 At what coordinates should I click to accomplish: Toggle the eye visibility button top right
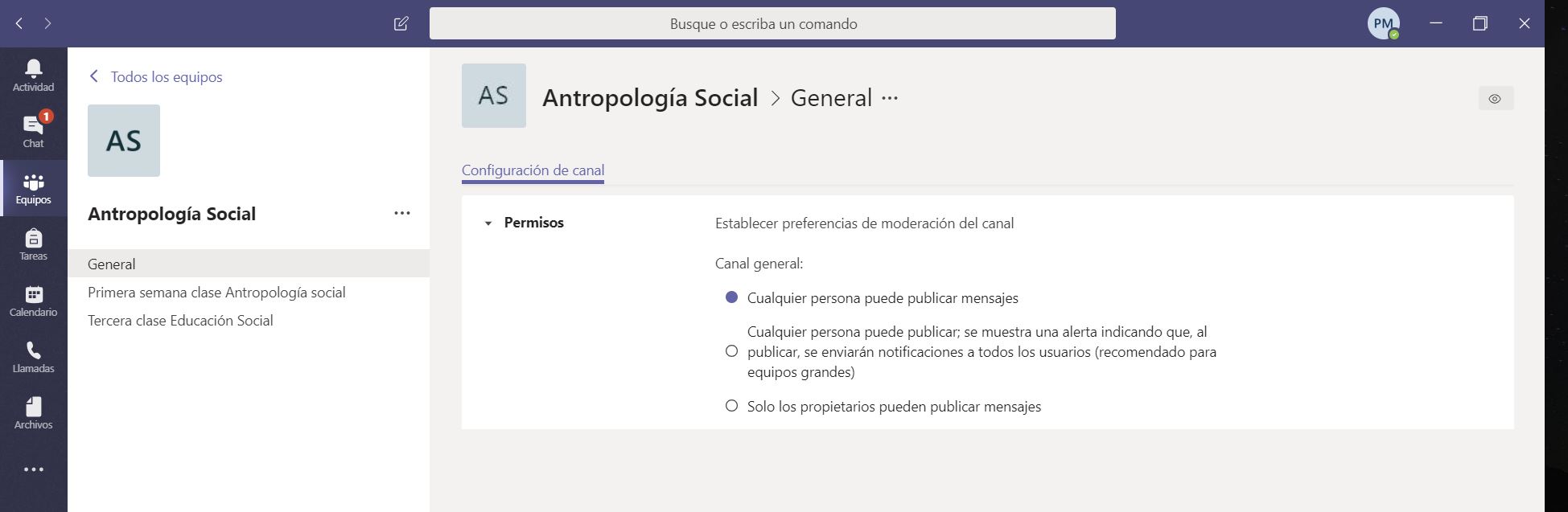pyautogui.click(x=1495, y=99)
